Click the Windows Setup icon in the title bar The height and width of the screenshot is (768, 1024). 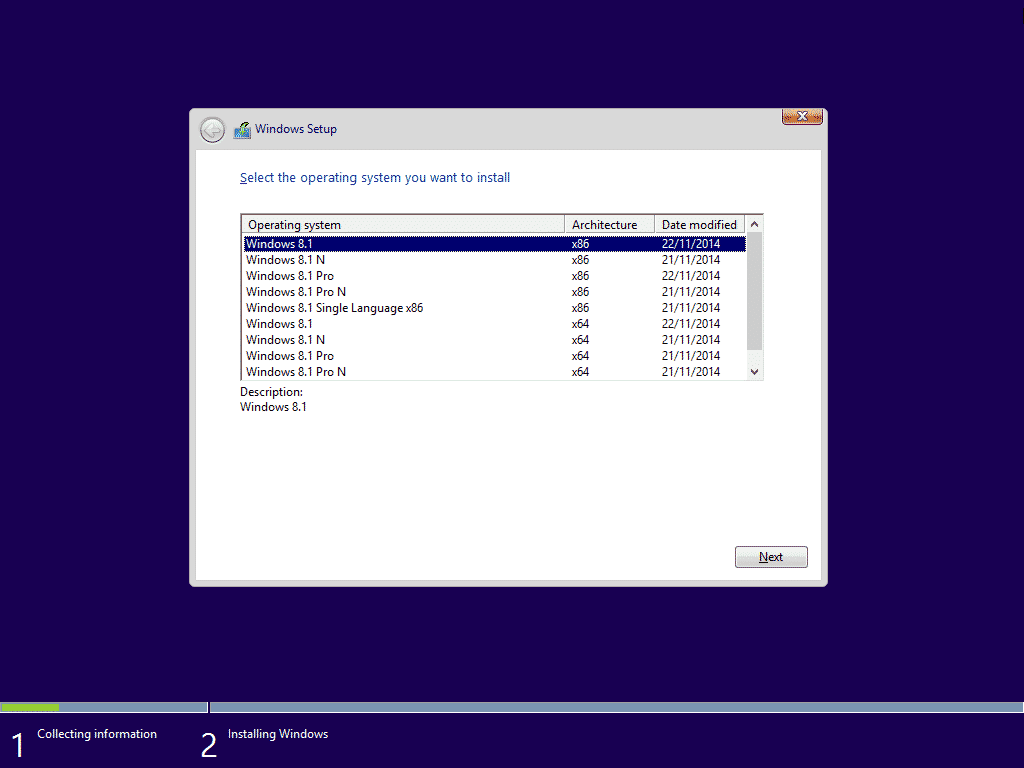click(x=242, y=129)
